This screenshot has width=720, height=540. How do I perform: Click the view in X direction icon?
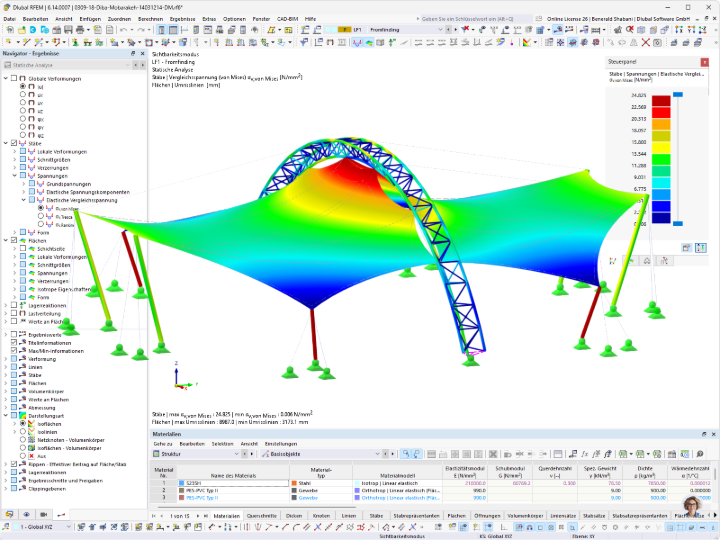[x=679, y=30]
